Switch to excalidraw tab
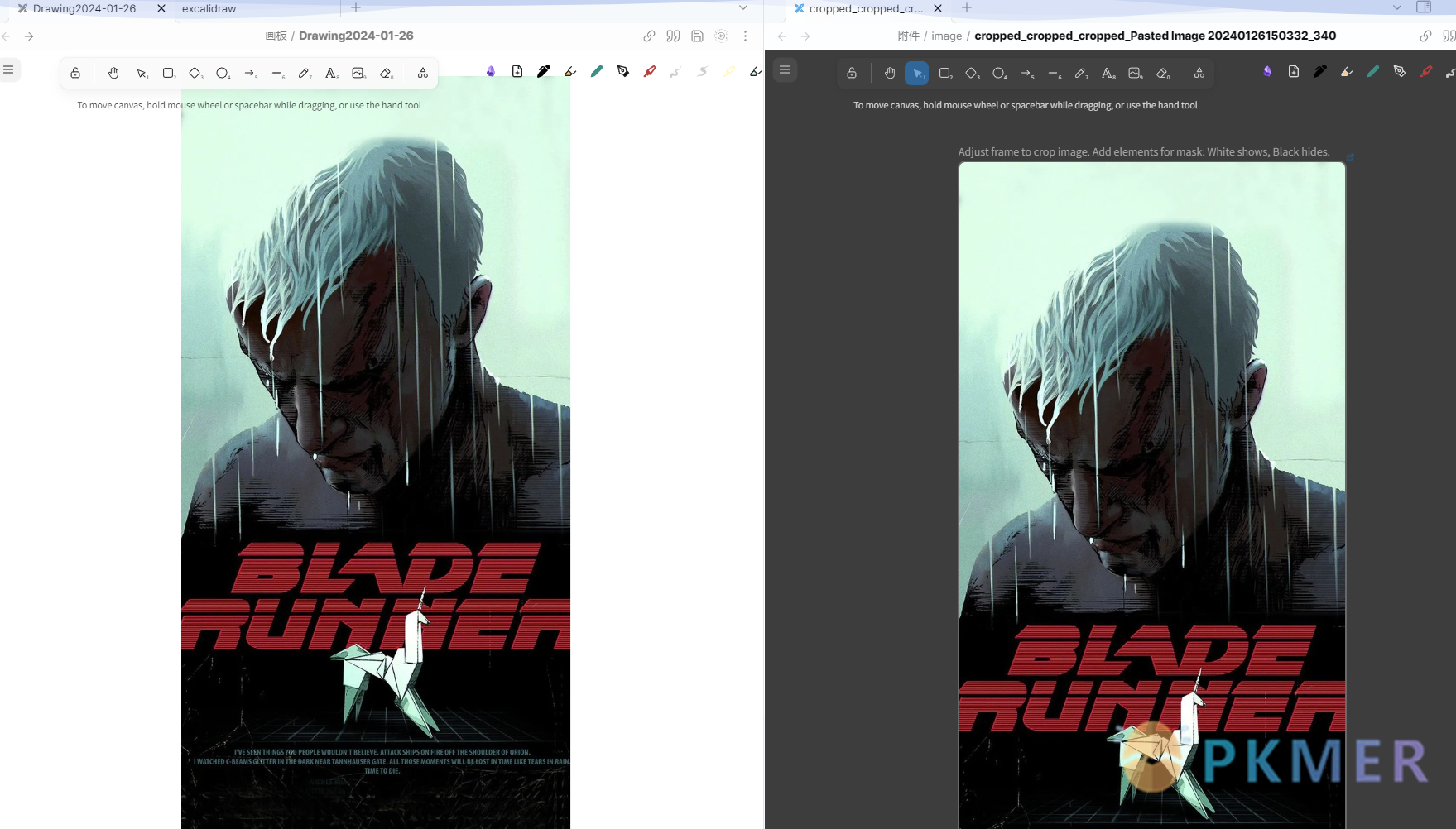The image size is (1456, 829). coord(209,8)
